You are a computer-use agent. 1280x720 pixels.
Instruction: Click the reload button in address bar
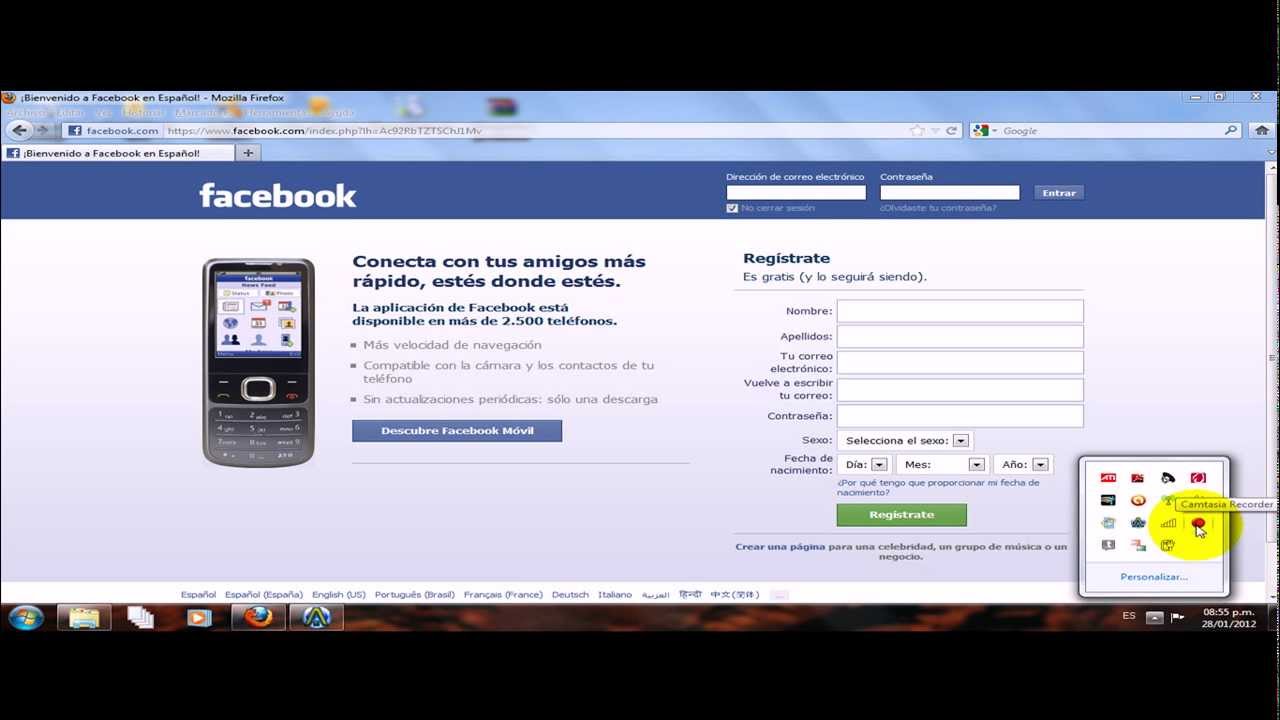(x=952, y=131)
